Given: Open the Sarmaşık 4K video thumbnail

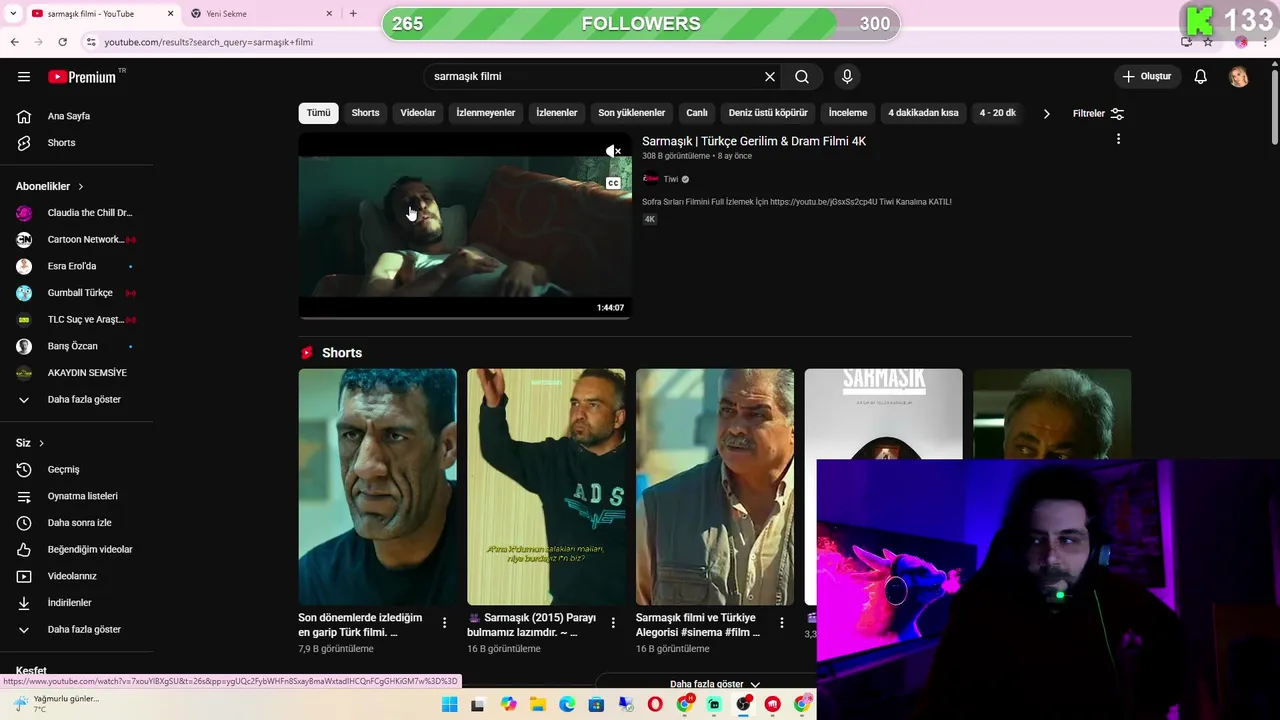Looking at the screenshot, I should click(x=465, y=226).
